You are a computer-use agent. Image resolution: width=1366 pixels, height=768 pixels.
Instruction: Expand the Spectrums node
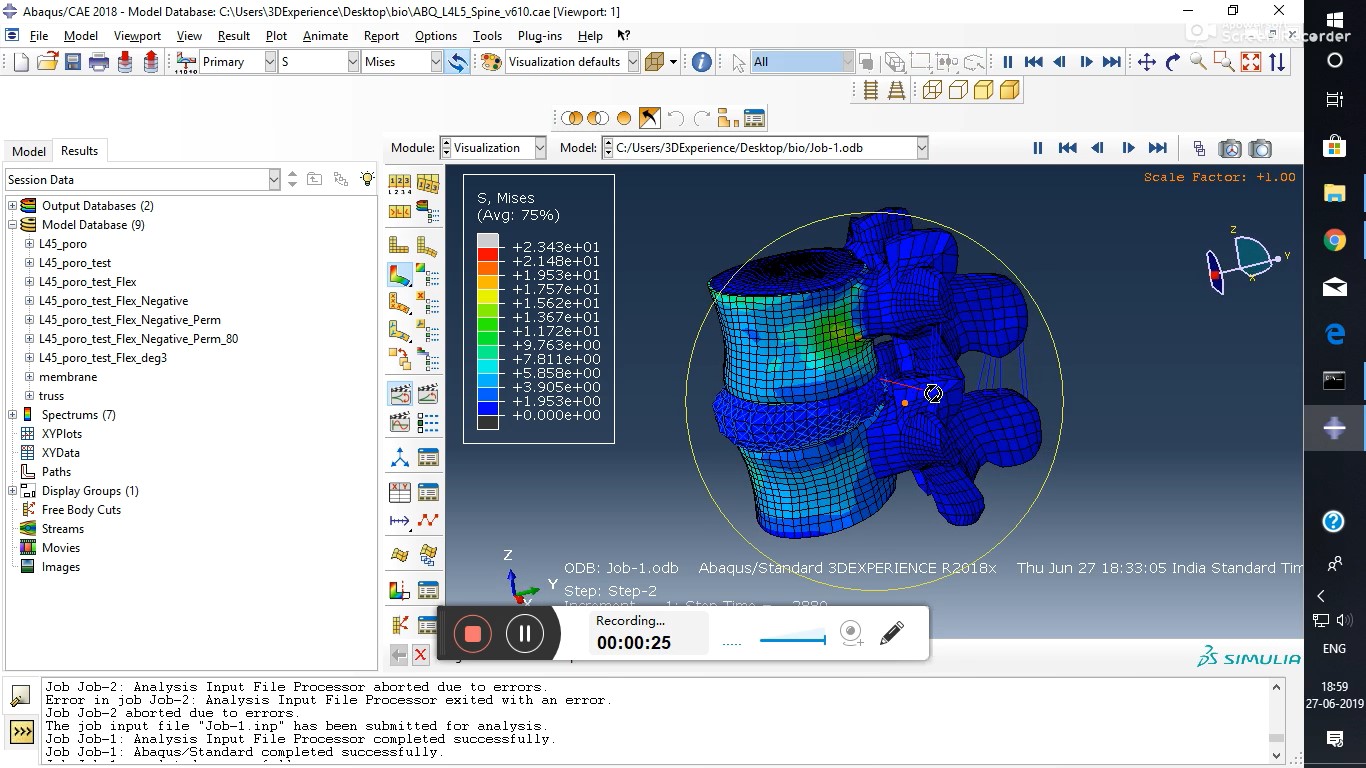[x=13, y=415]
